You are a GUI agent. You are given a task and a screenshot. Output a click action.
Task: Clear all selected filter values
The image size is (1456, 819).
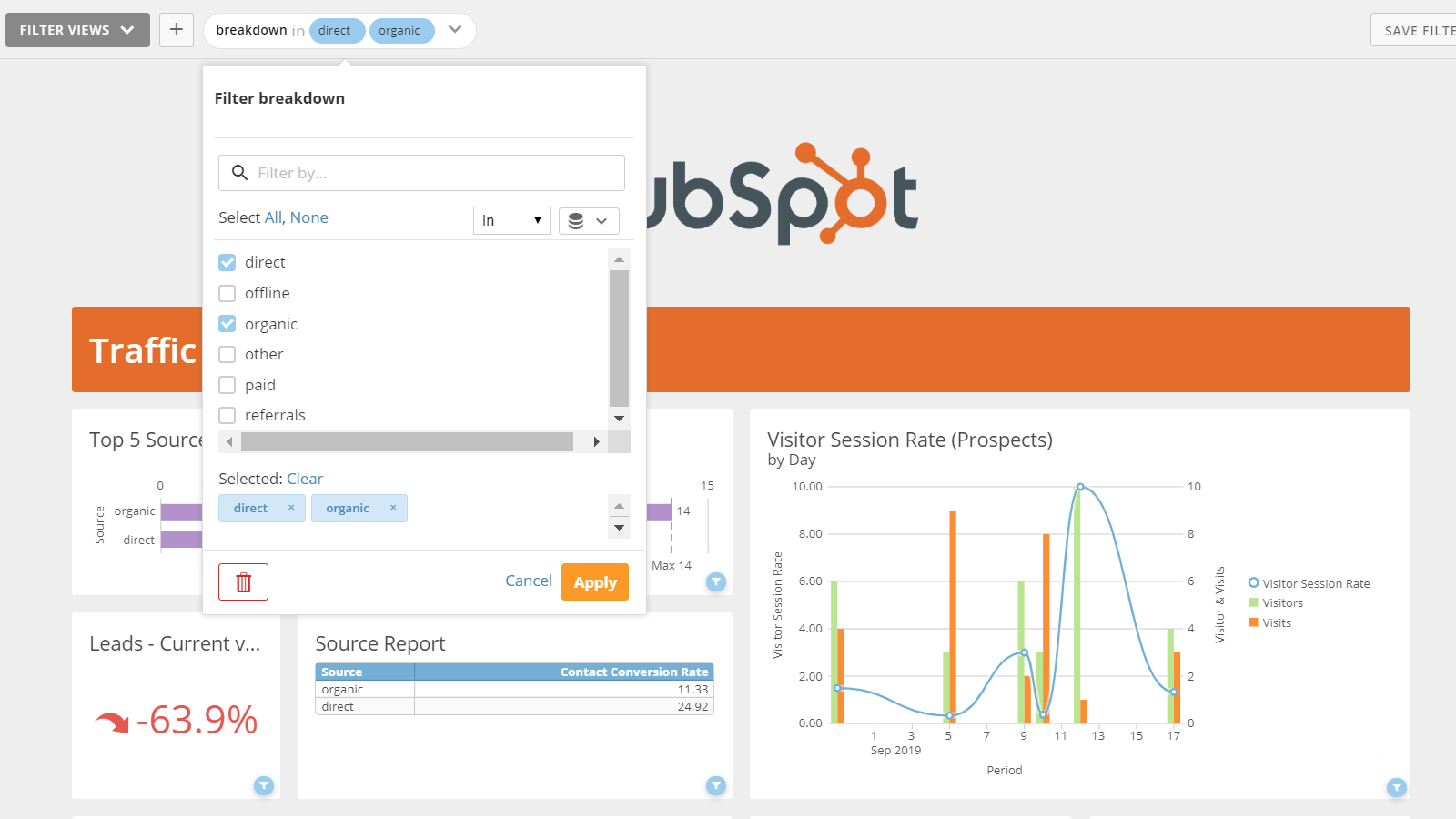coord(305,478)
